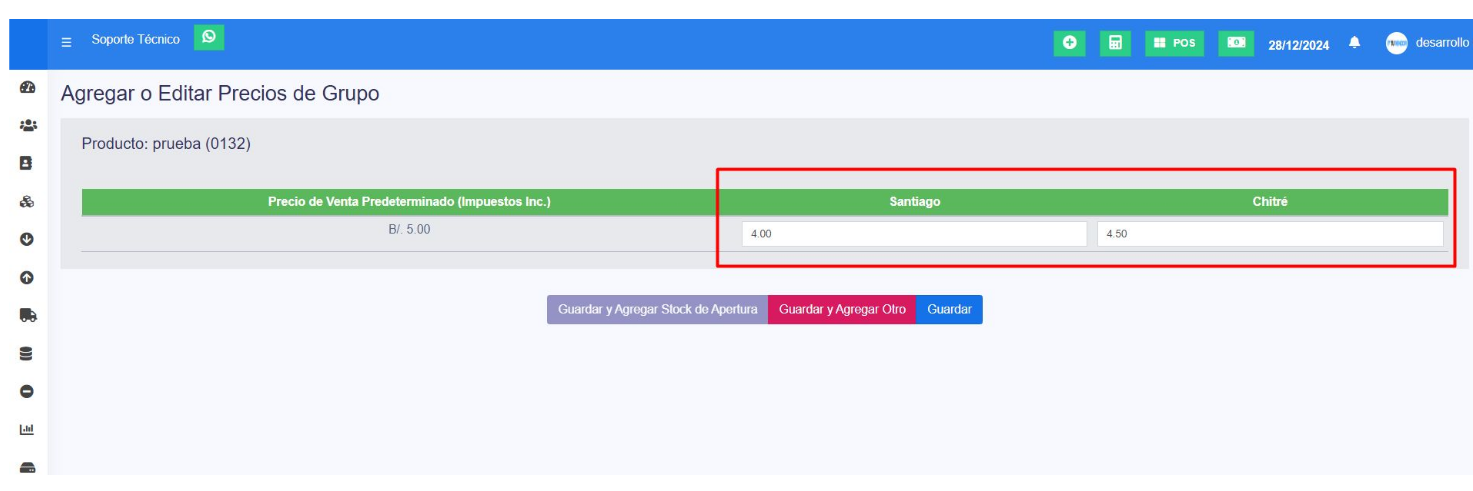Click the Santiago price input field

pos(914,234)
